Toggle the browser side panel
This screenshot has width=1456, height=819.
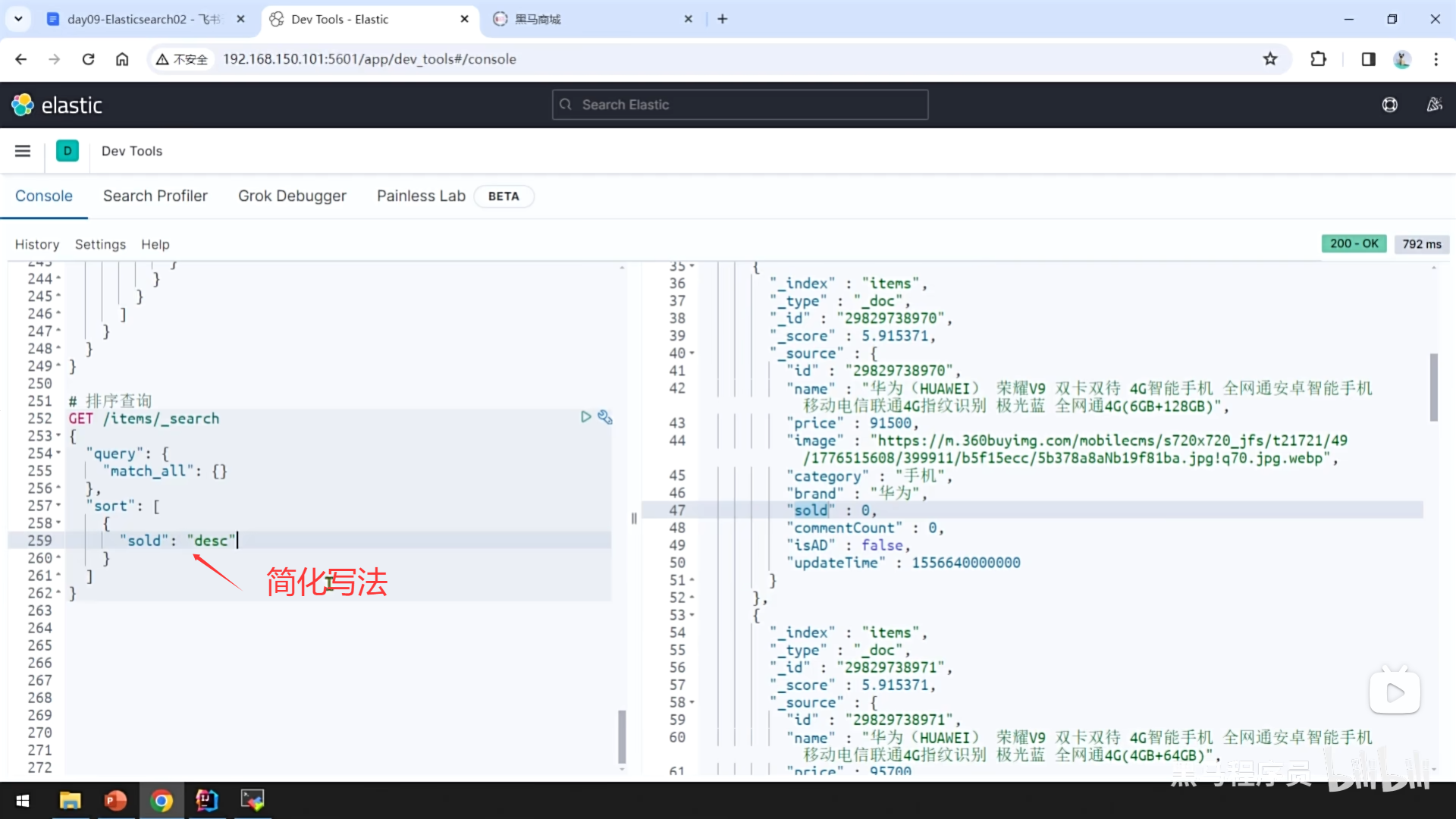tap(1368, 59)
